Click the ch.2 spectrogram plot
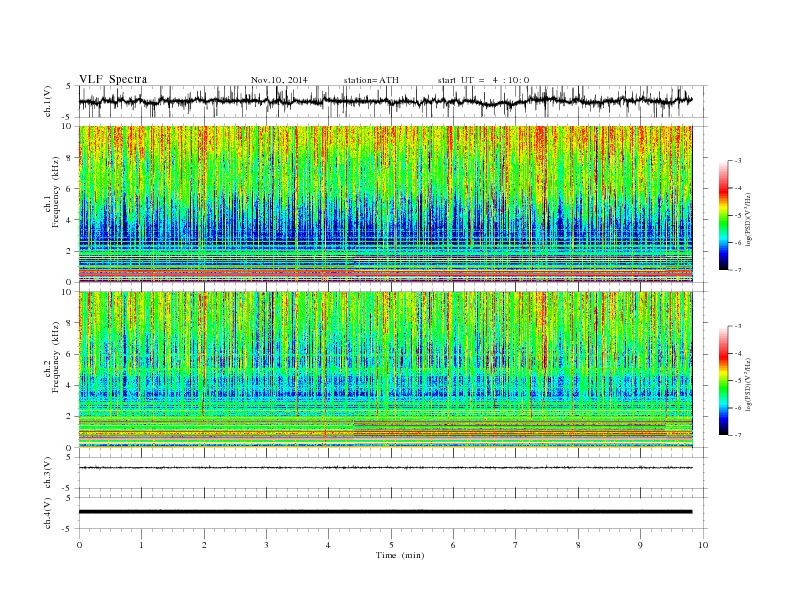792x612 pixels. coord(386,370)
